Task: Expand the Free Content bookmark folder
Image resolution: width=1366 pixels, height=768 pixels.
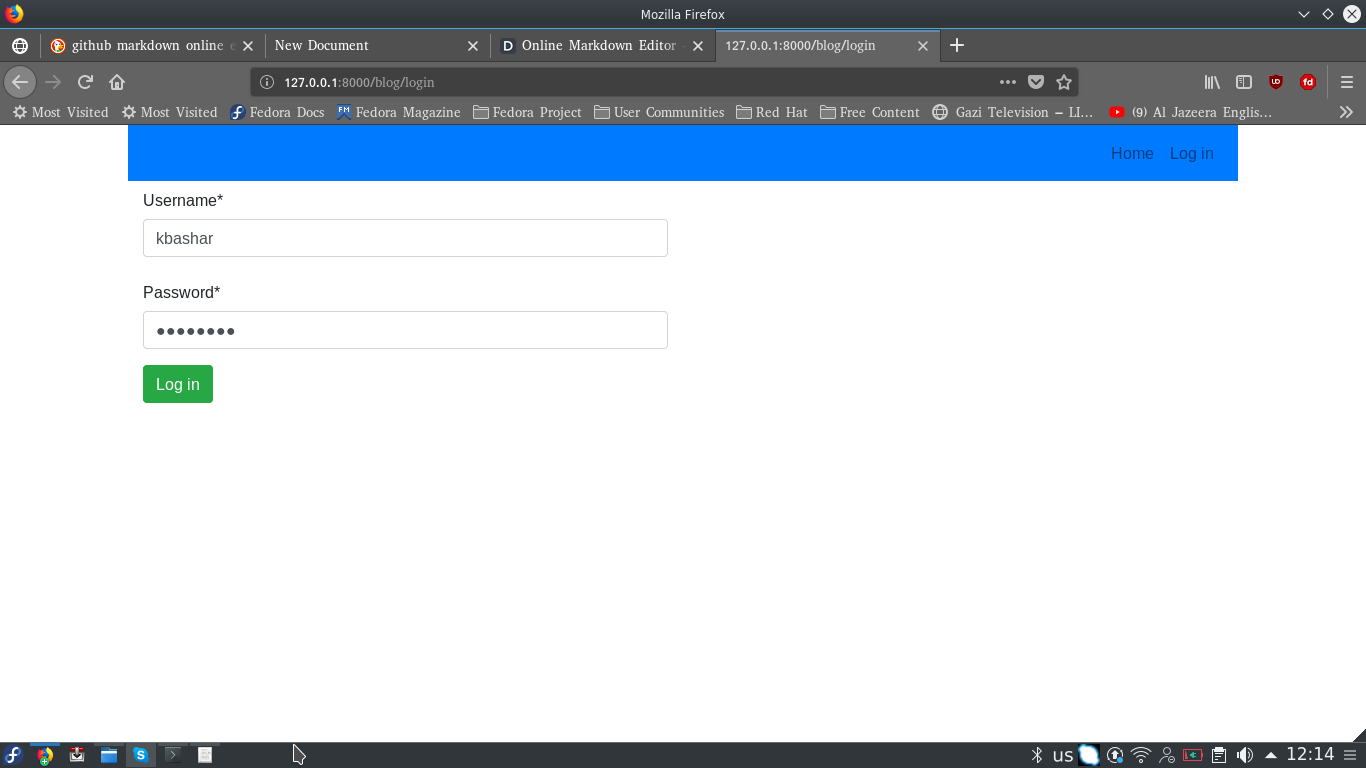Action: click(869, 112)
